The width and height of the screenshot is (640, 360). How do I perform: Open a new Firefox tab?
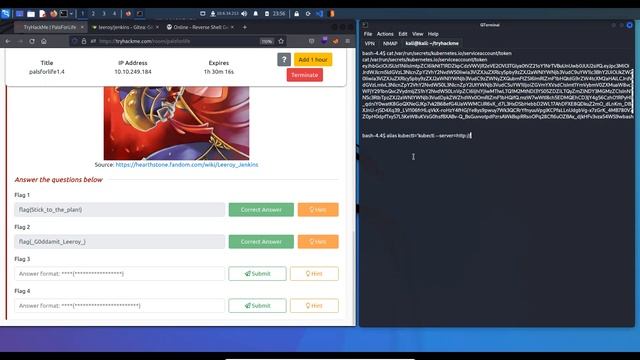coord(245,27)
